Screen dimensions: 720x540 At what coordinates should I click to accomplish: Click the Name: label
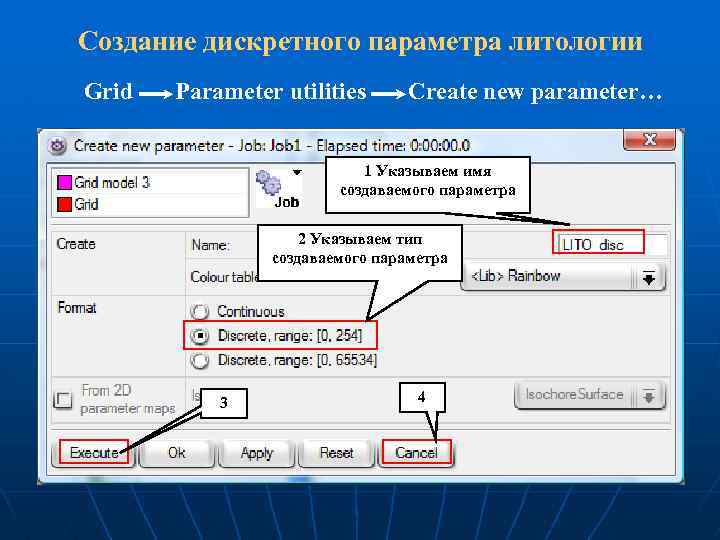pos(210,245)
